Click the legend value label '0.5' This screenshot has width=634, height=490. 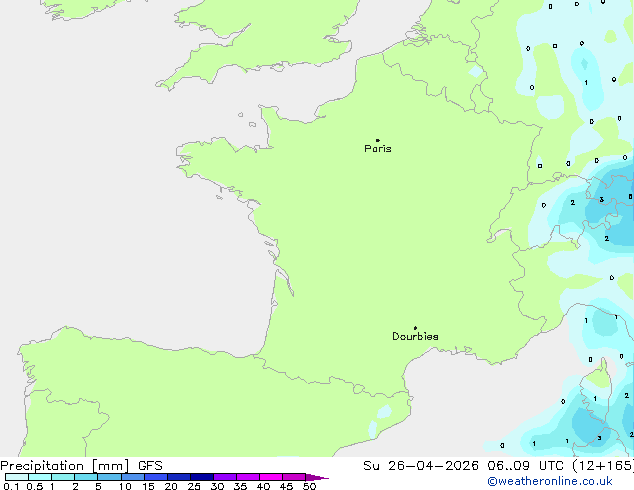pos(34,486)
